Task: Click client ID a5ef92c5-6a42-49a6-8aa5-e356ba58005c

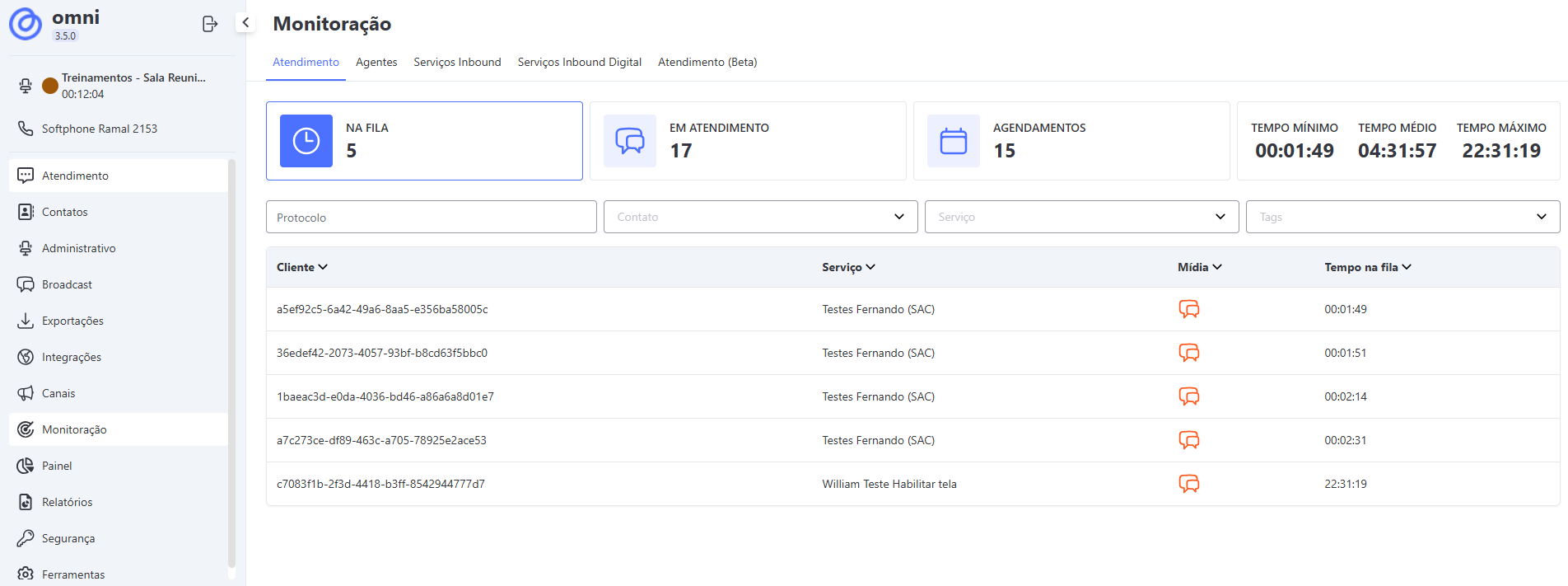Action: pos(382,309)
